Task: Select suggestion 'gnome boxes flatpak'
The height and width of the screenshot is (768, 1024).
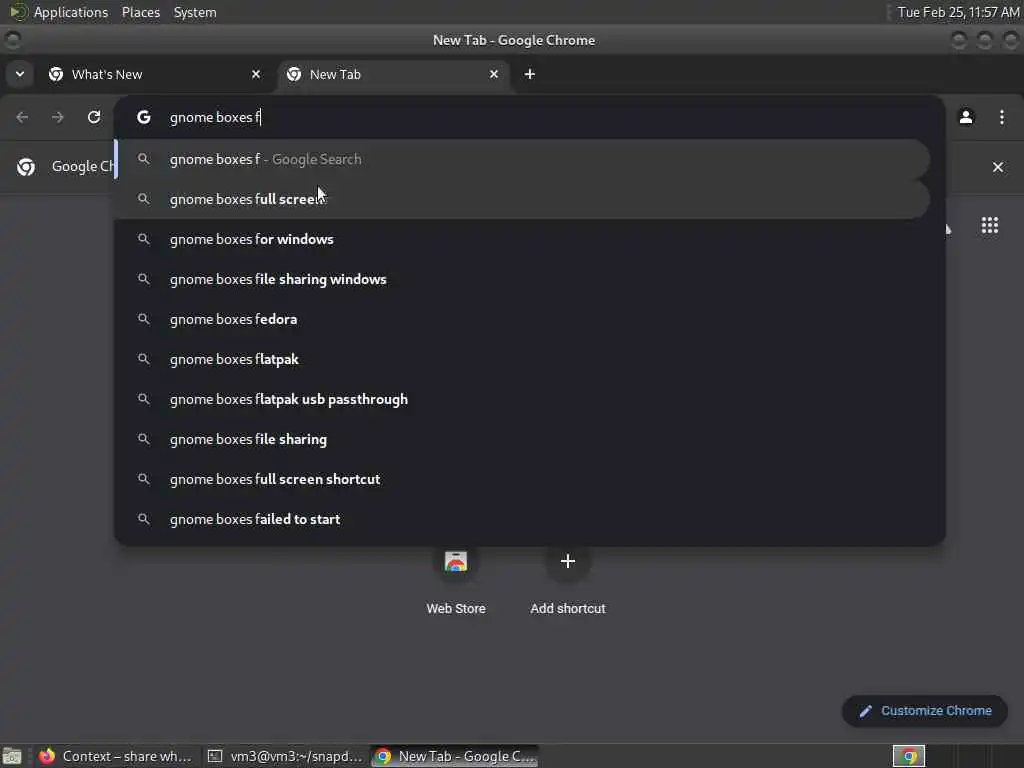Action: click(522, 359)
